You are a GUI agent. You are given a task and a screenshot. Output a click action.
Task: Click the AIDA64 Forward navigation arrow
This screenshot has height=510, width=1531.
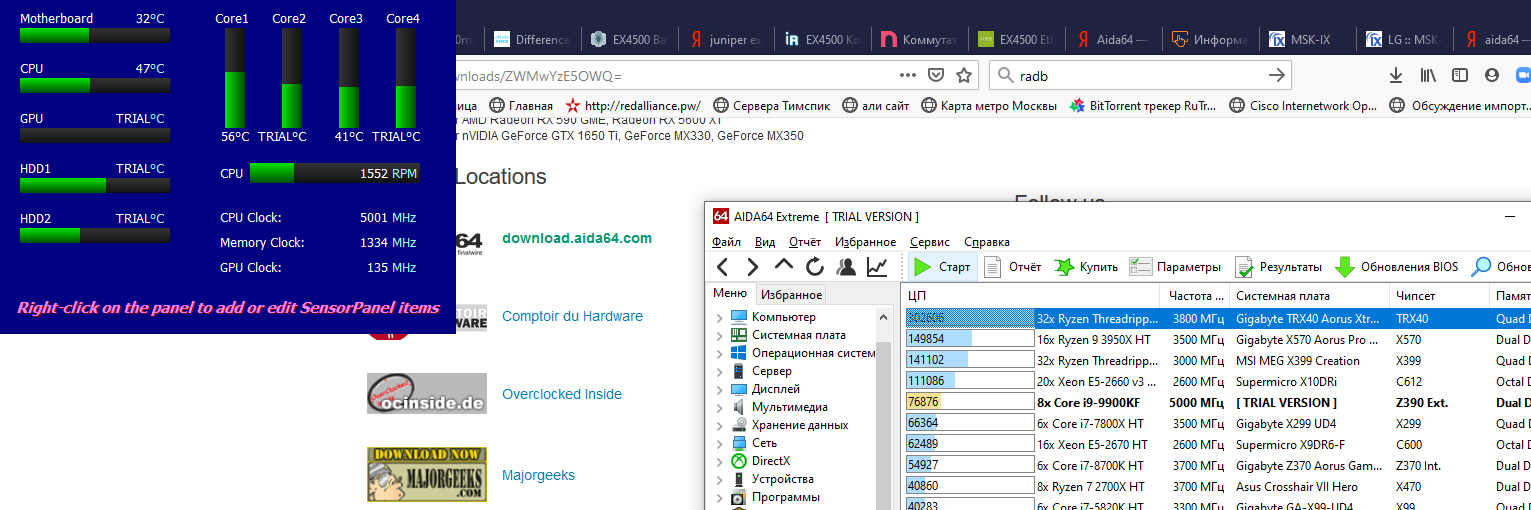point(753,267)
